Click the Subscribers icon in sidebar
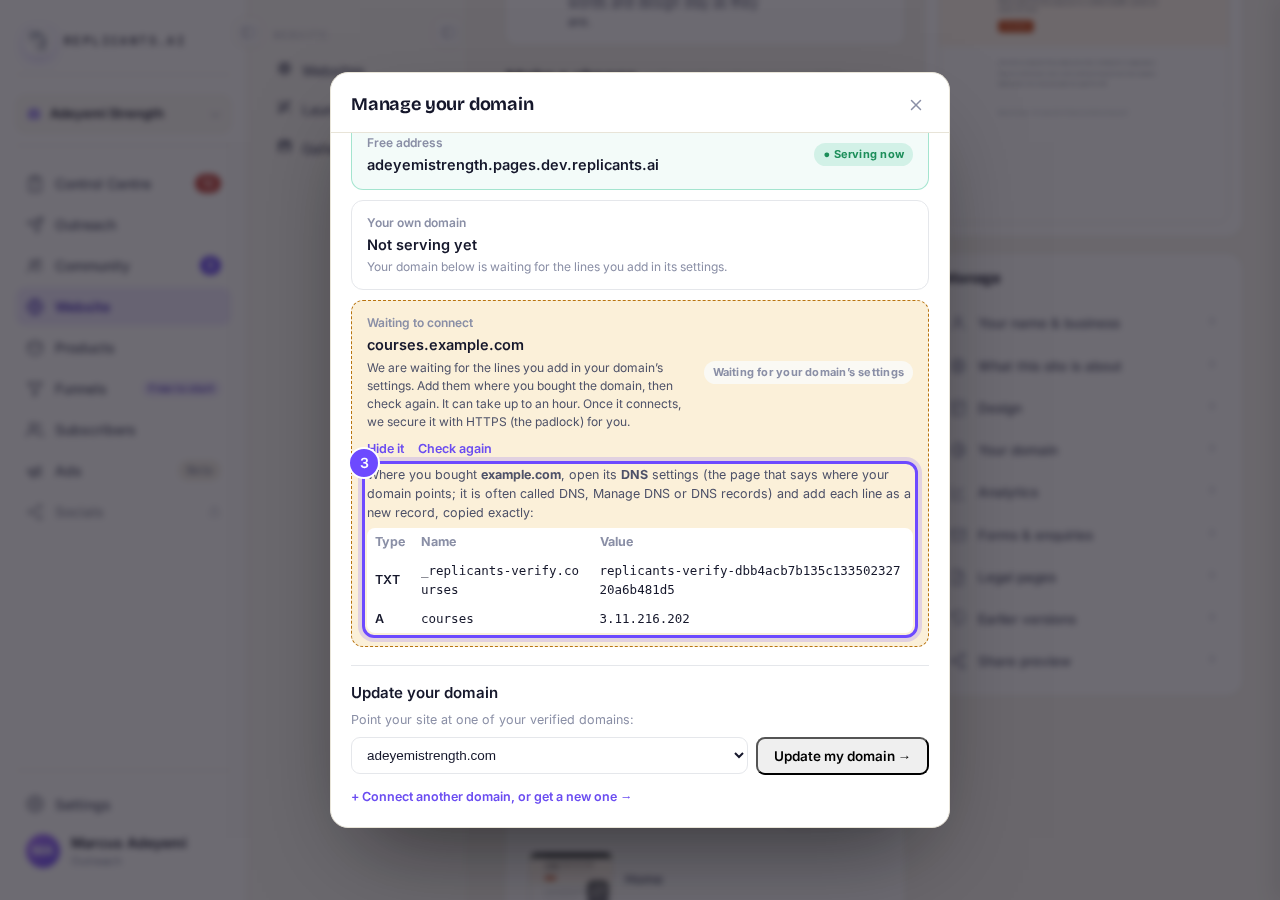This screenshot has width=1280, height=900. tap(35, 430)
